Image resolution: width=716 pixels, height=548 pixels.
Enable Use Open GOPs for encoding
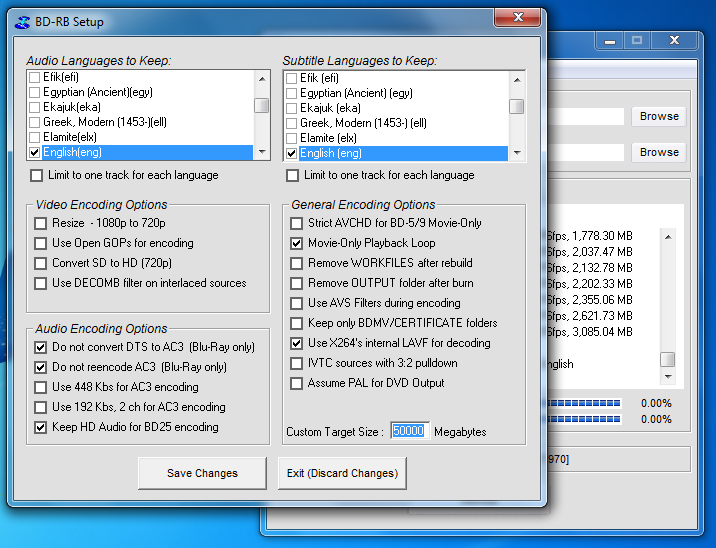[41, 243]
